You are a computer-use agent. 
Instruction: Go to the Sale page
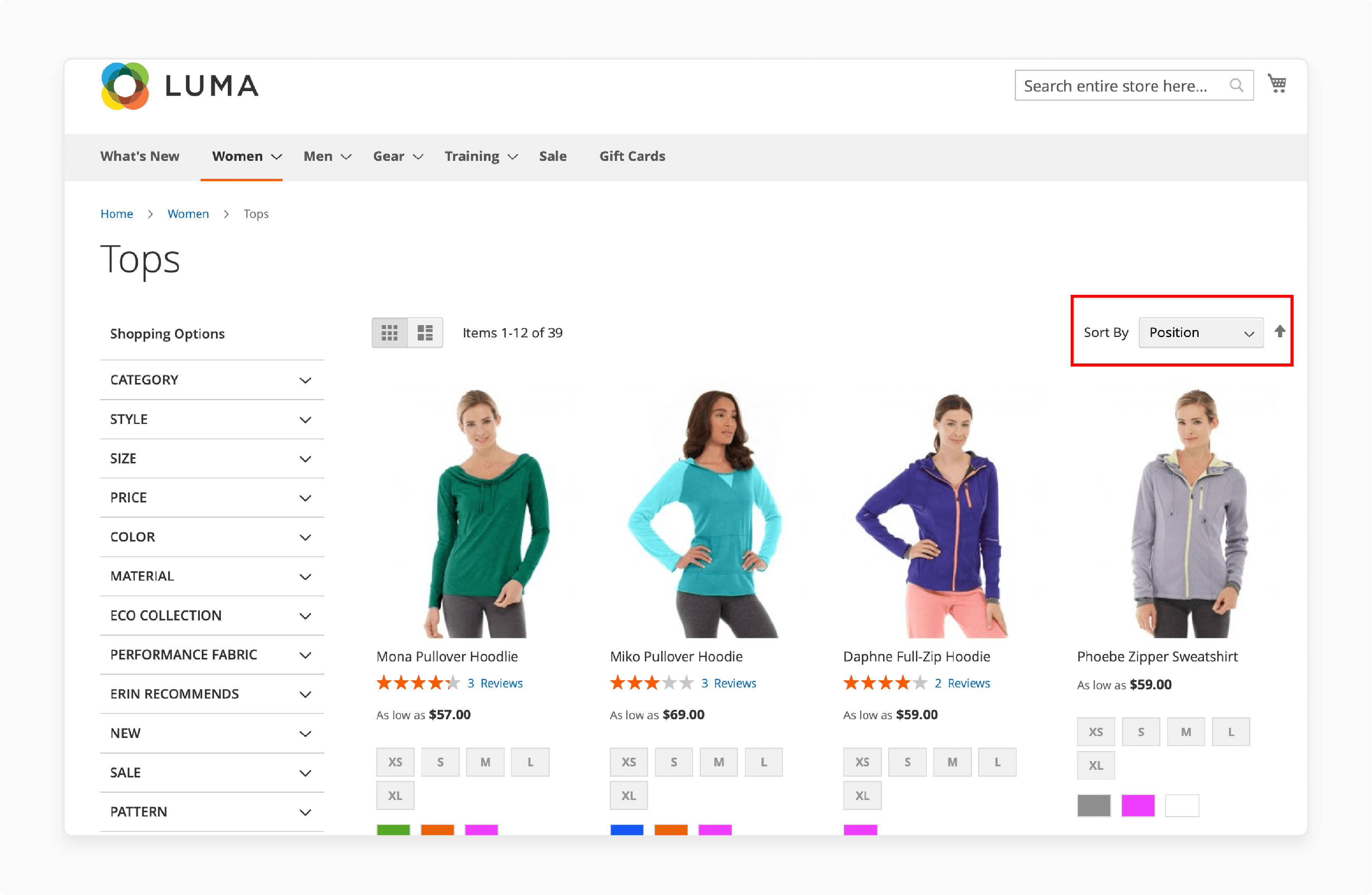pos(553,156)
